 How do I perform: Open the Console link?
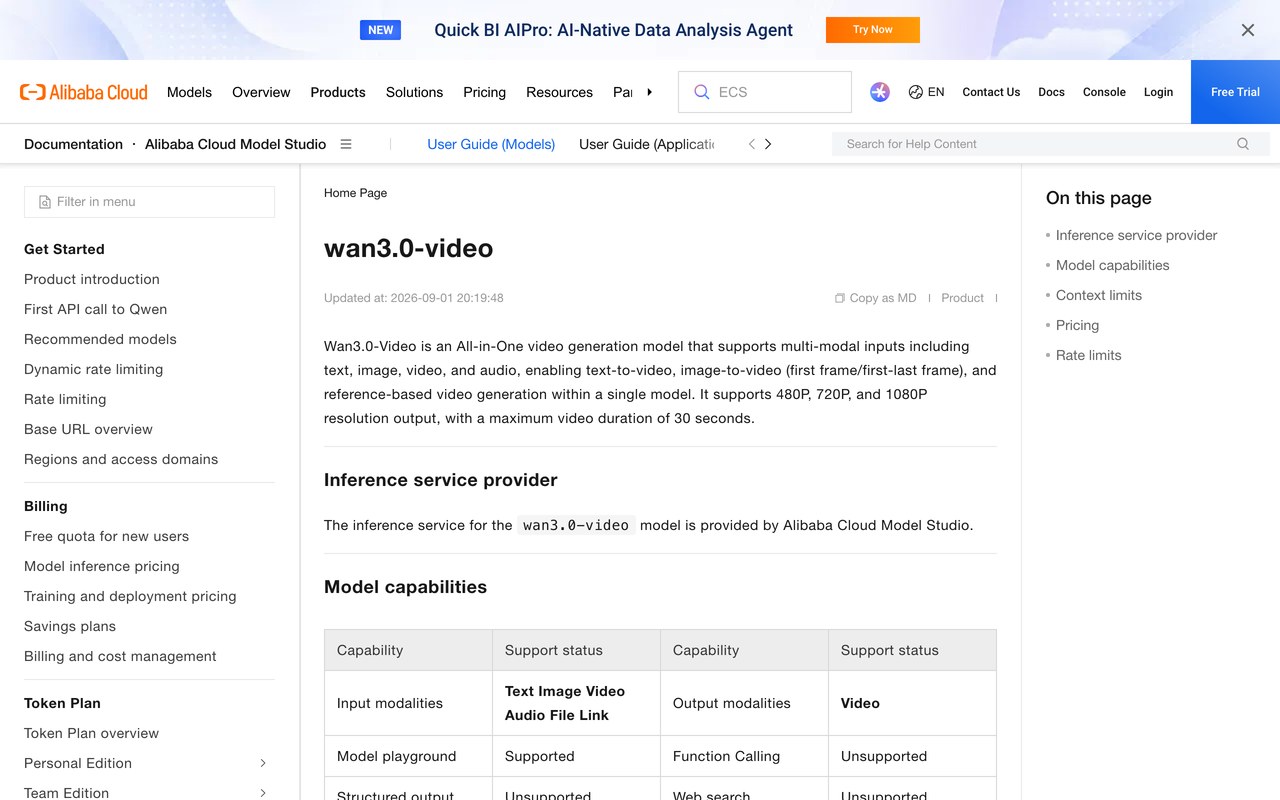point(1104,92)
